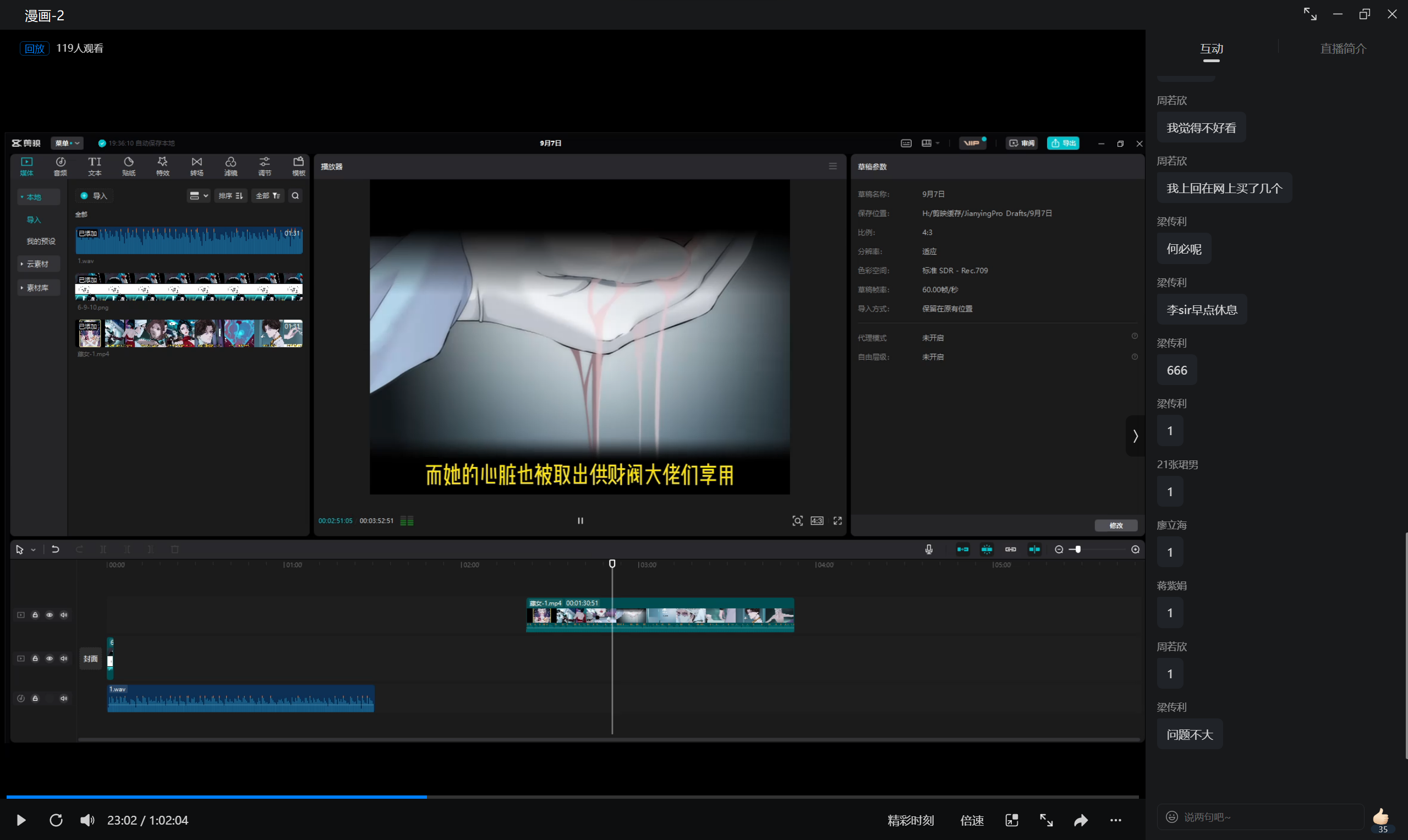Play the replay video
Viewport: 1408px width, 840px height.
click(21, 820)
